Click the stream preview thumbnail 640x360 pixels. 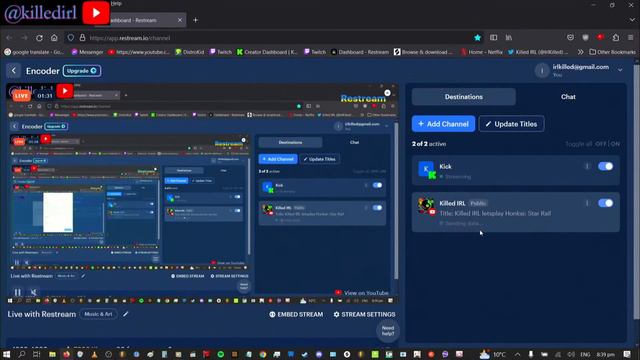point(202,194)
